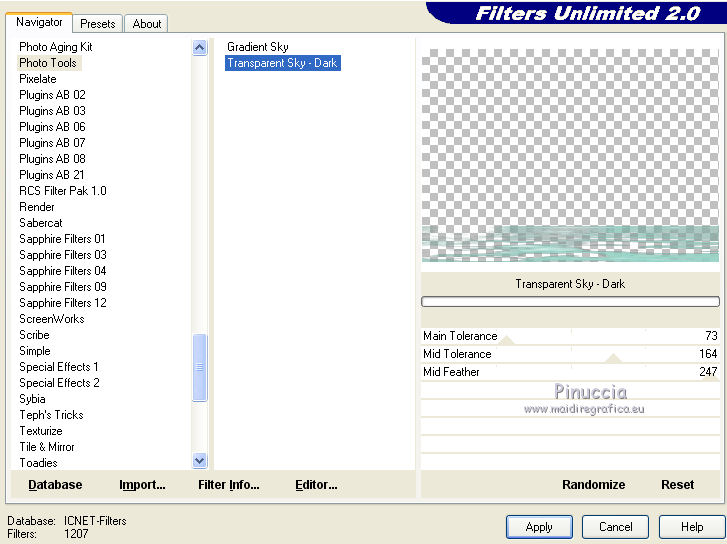Select Photo Tools category
Viewport: 727px width, 544px height.
(x=48, y=63)
